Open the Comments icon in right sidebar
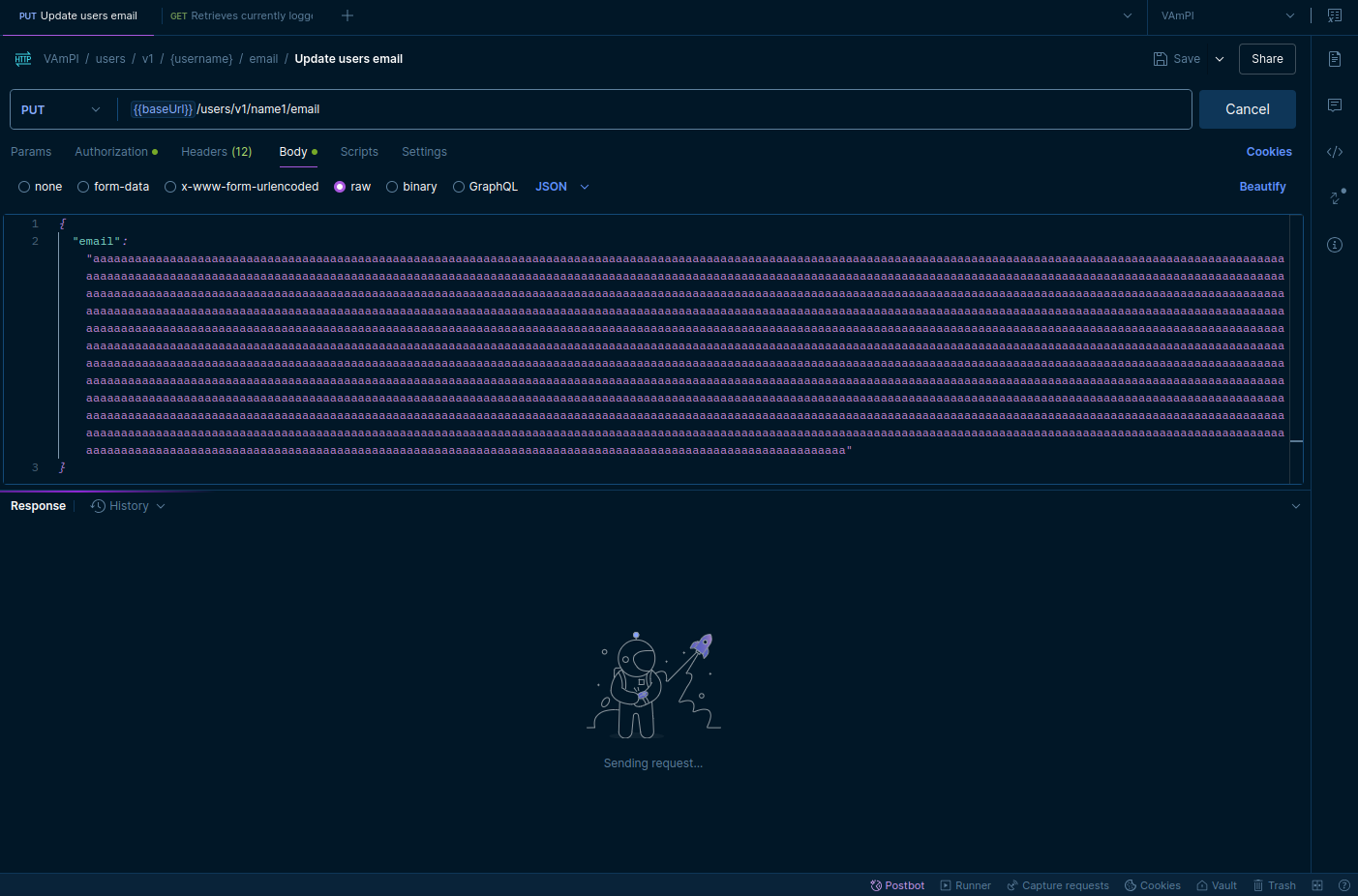The image size is (1358, 896). tap(1335, 105)
